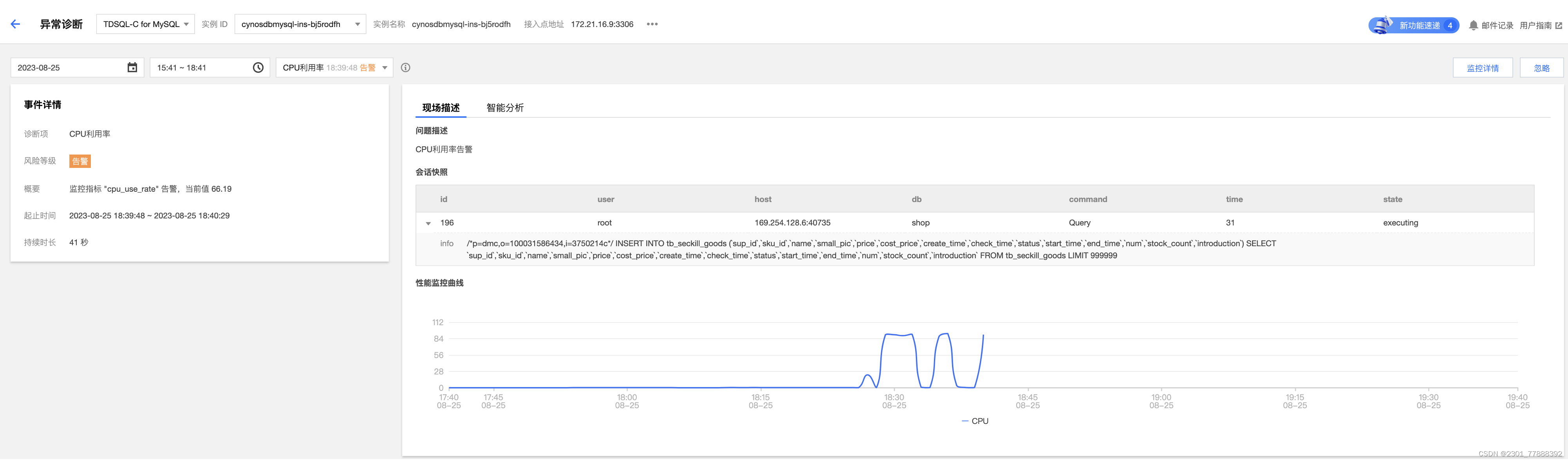Click the 'time' column header
Image resolution: width=1568 pixels, height=461 pixels.
tap(1234, 199)
